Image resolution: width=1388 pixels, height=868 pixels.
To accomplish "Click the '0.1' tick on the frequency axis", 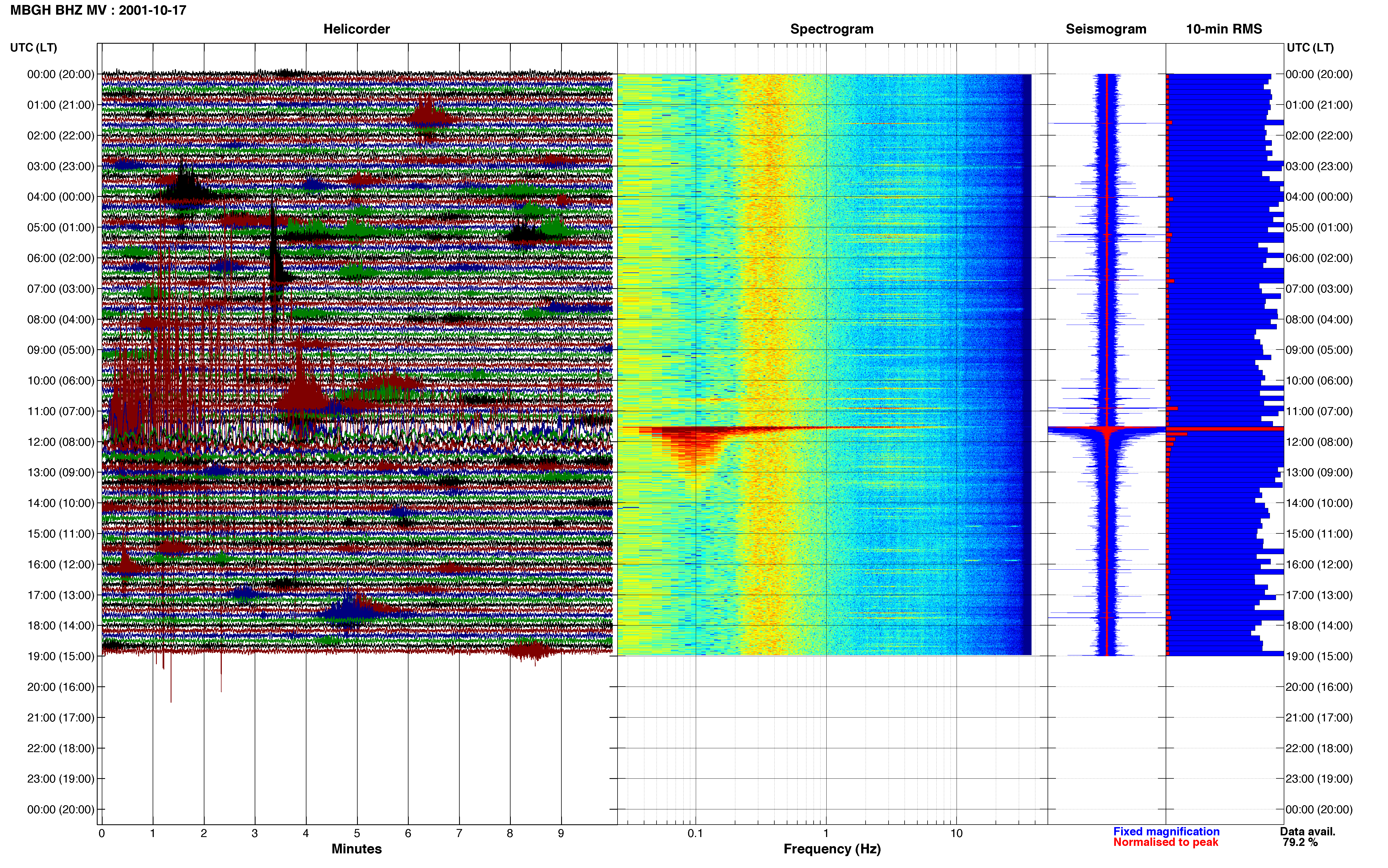I will coord(695,833).
